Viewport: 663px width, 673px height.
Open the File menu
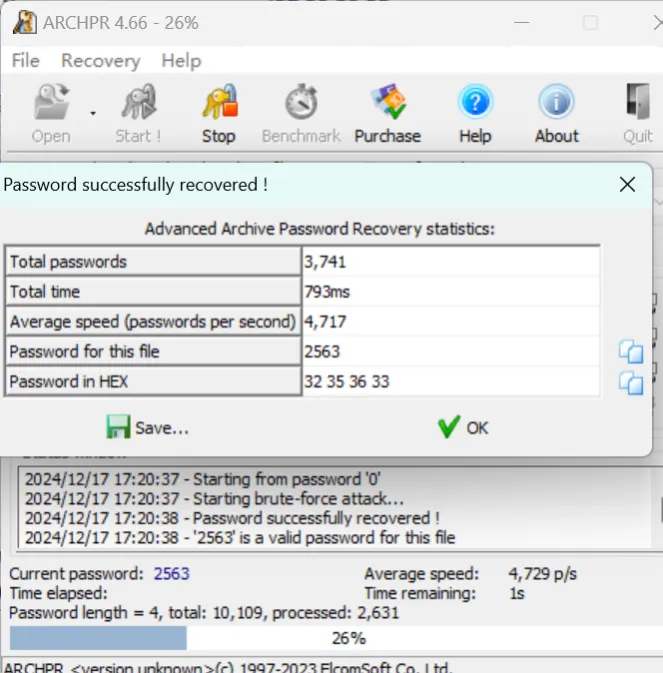(x=25, y=61)
